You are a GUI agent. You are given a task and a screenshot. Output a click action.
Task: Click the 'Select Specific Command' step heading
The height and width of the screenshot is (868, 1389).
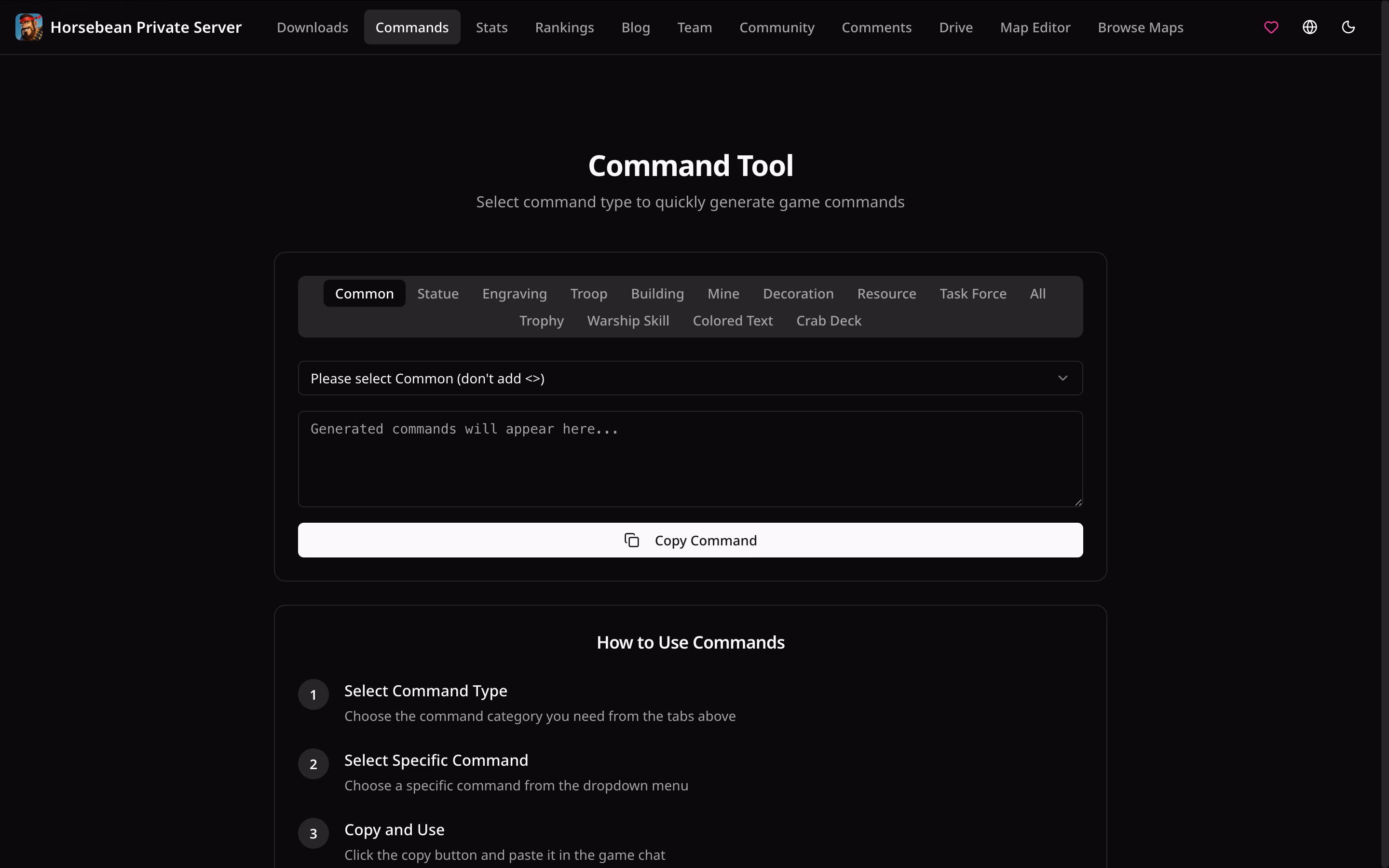coord(436,760)
